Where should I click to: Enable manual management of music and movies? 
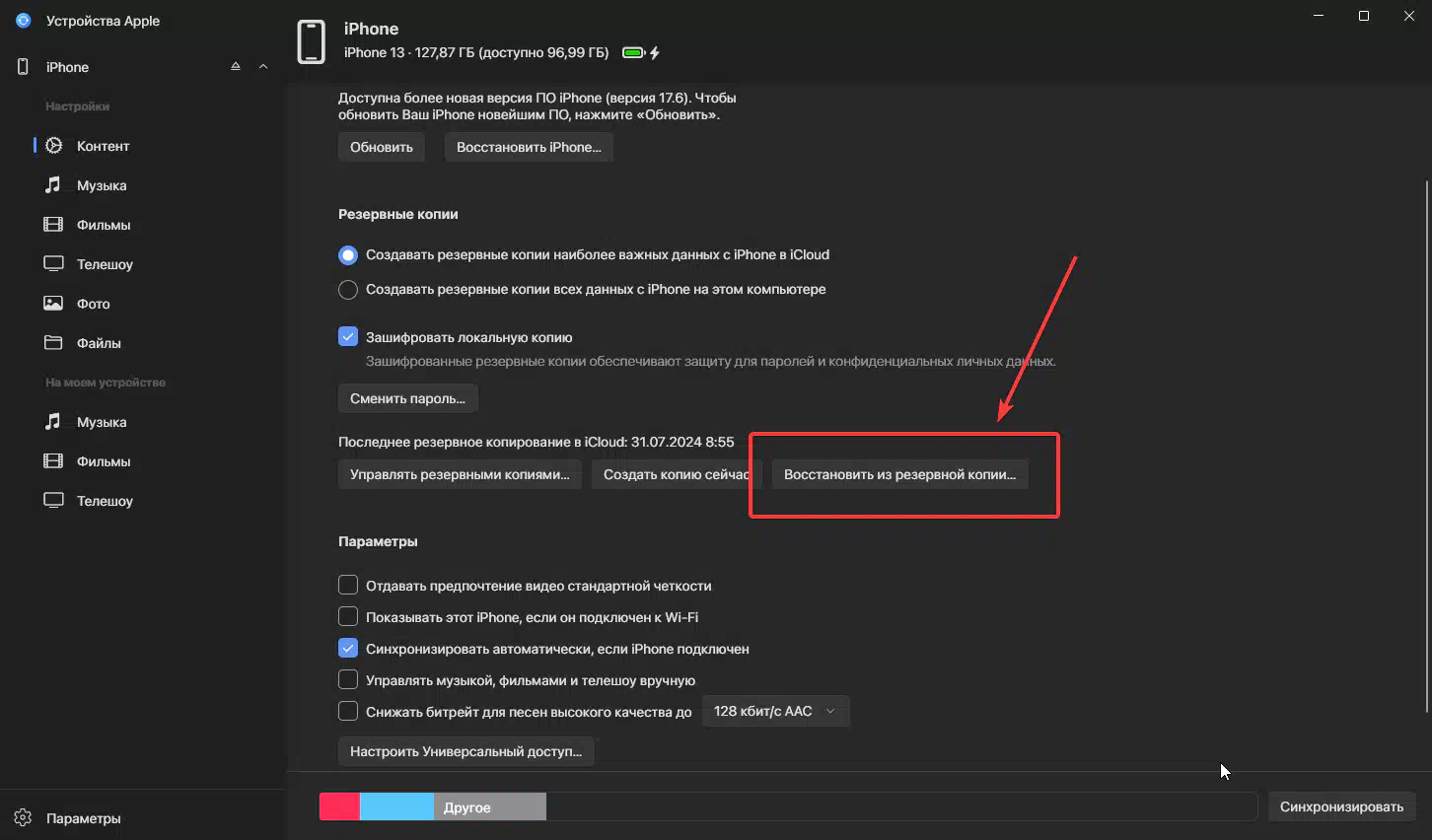(348, 679)
